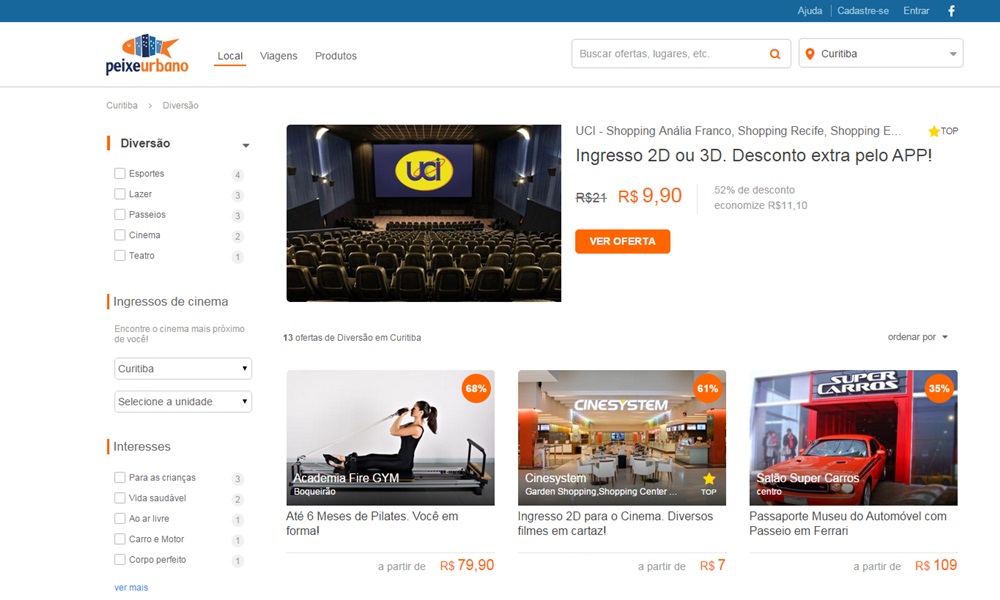Select the Corpo perfeito checkbox
The image size is (1000, 600).
(119, 559)
